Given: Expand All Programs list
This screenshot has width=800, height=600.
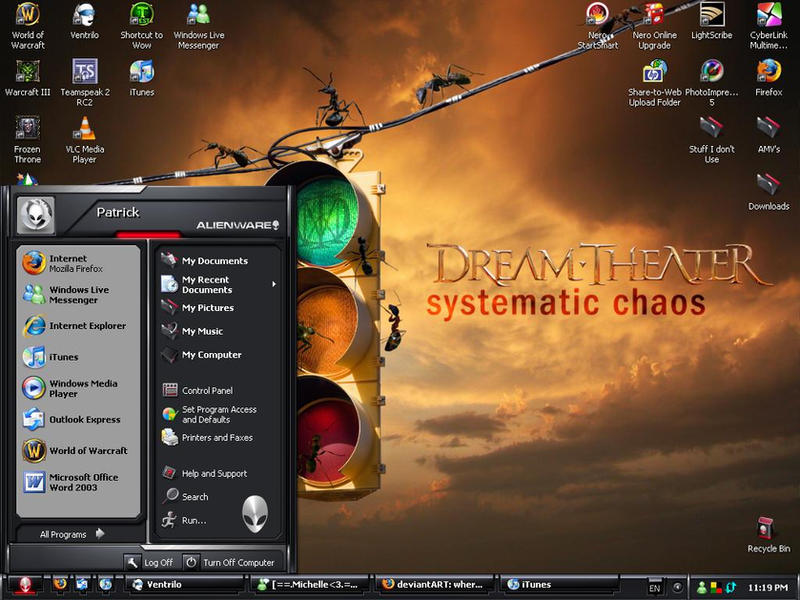Looking at the screenshot, I should [x=72, y=534].
